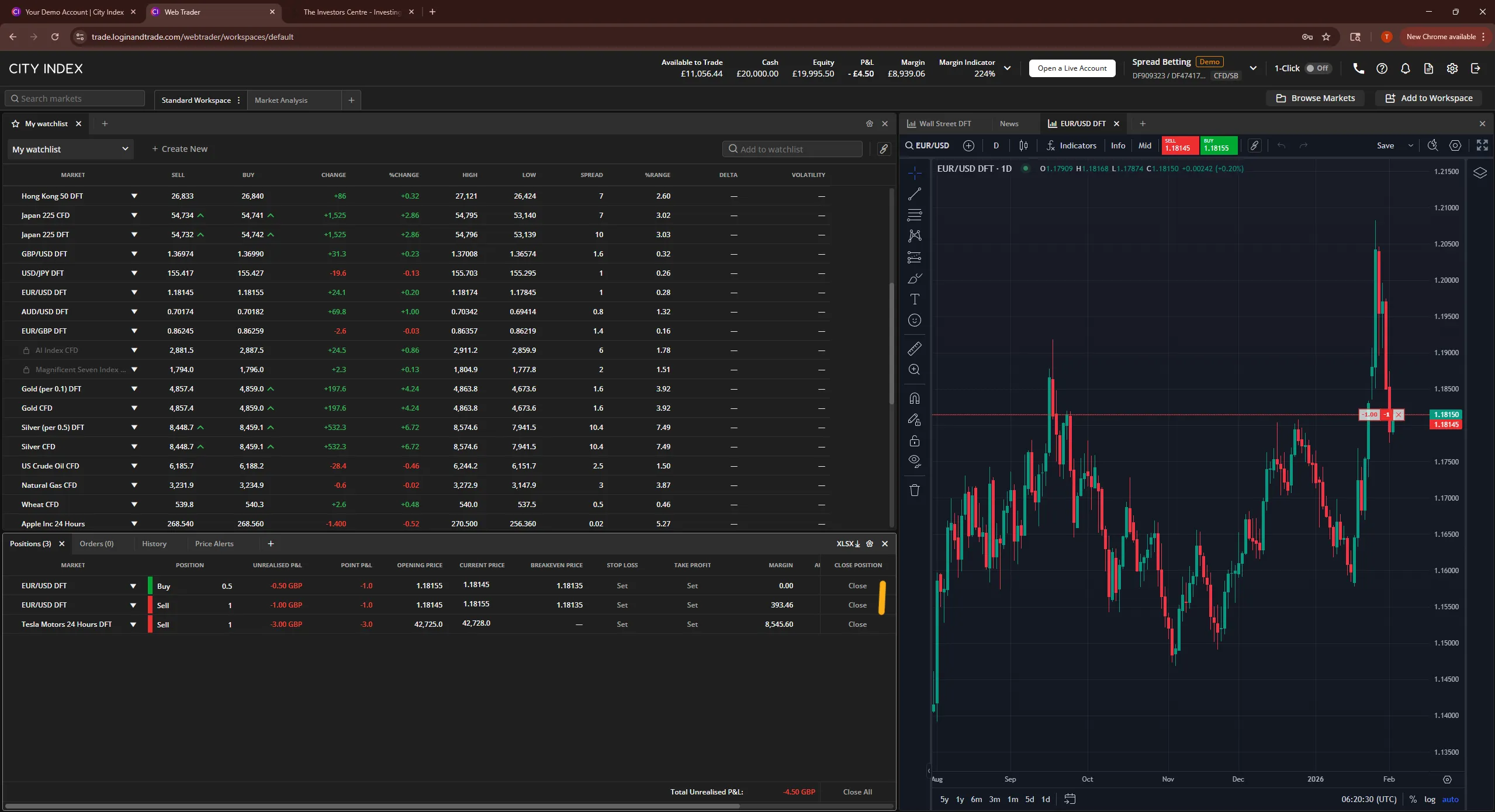Select the trend line drawing tool
This screenshot has height=812, width=1495.
tap(915, 194)
